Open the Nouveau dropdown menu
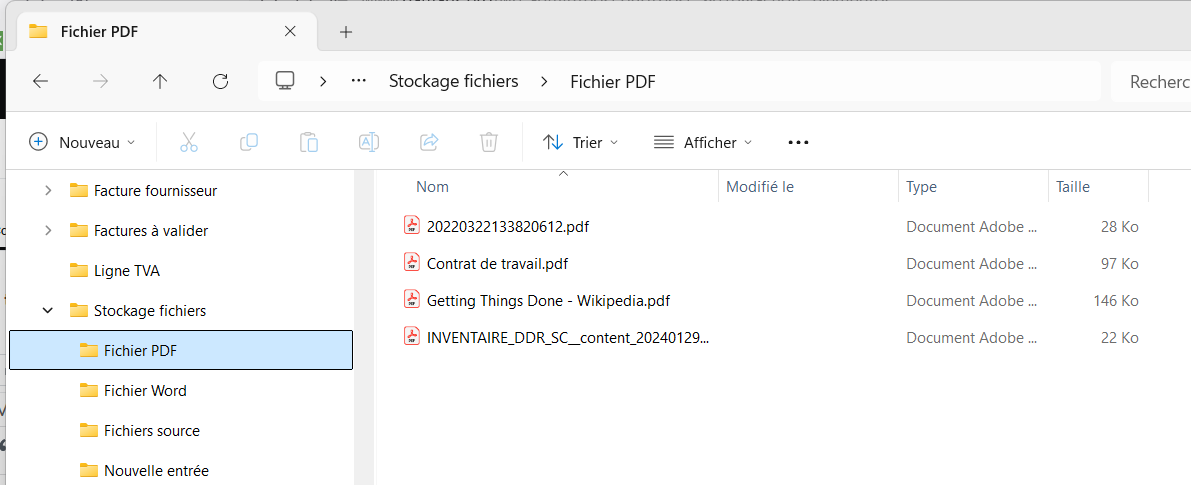The image size is (1191, 485). point(82,142)
